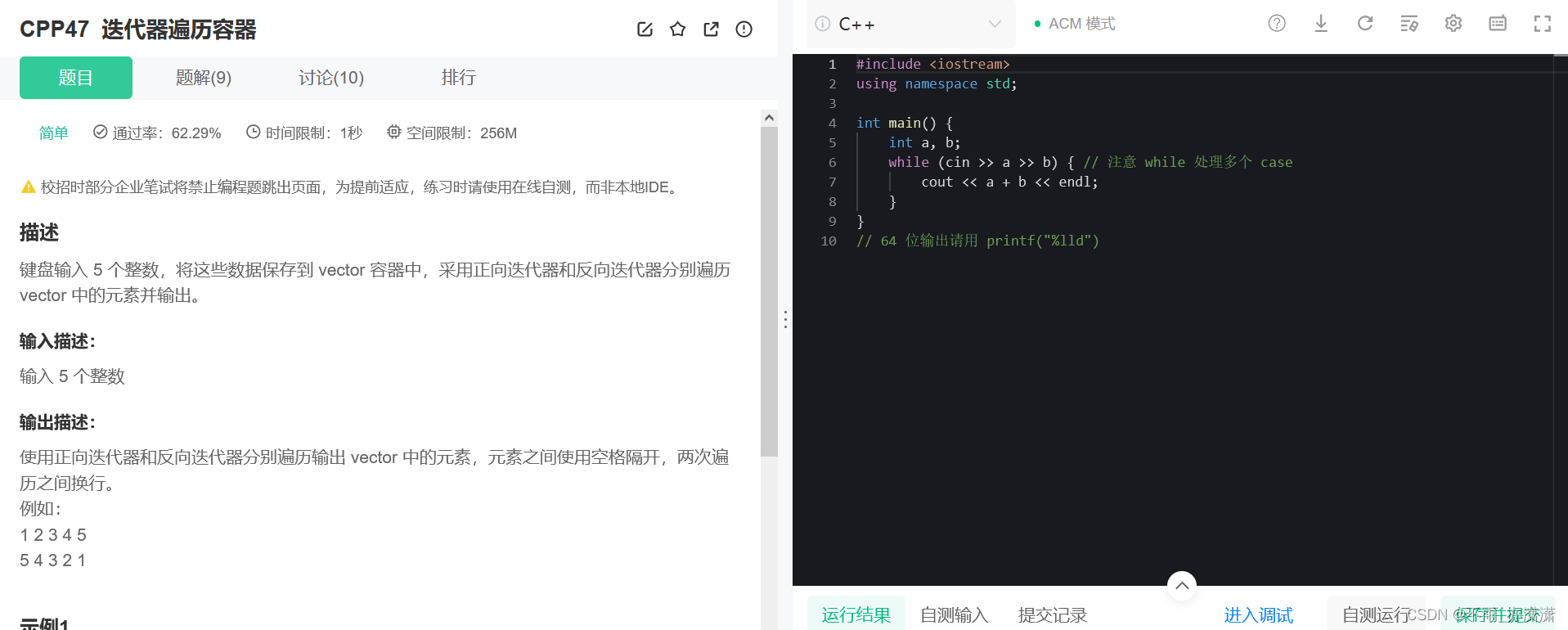Click ACM 模式 label
Viewport: 1568px width, 630px height.
pos(1082,24)
